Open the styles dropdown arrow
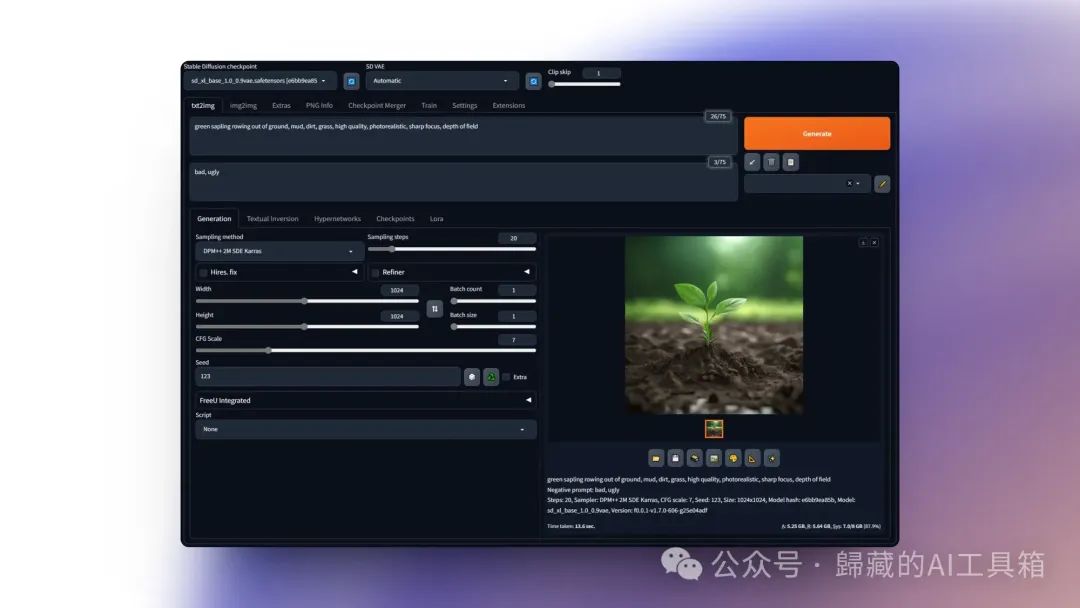The image size is (1080, 608). pos(858,184)
